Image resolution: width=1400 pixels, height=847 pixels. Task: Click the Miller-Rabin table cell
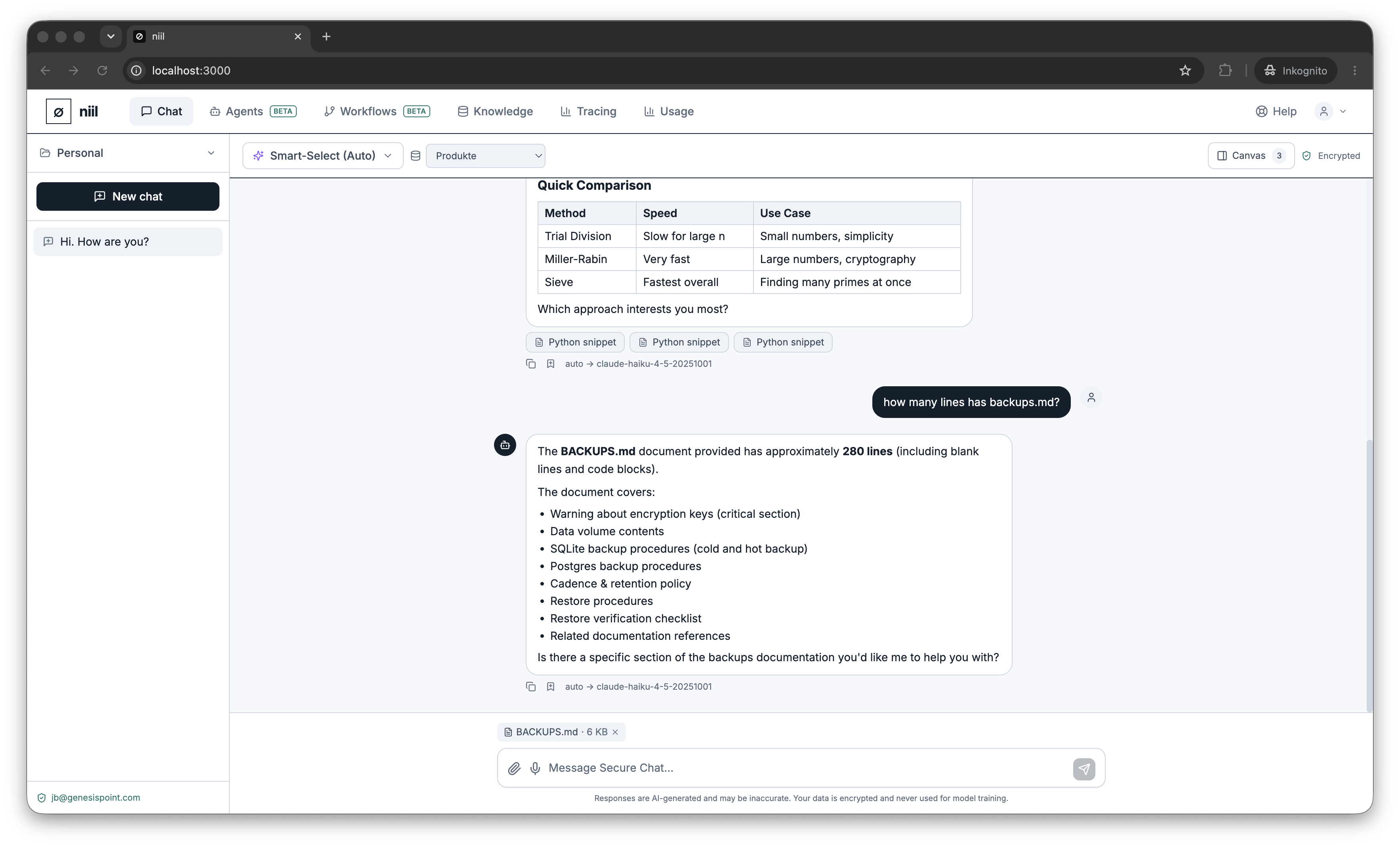coord(586,259)
